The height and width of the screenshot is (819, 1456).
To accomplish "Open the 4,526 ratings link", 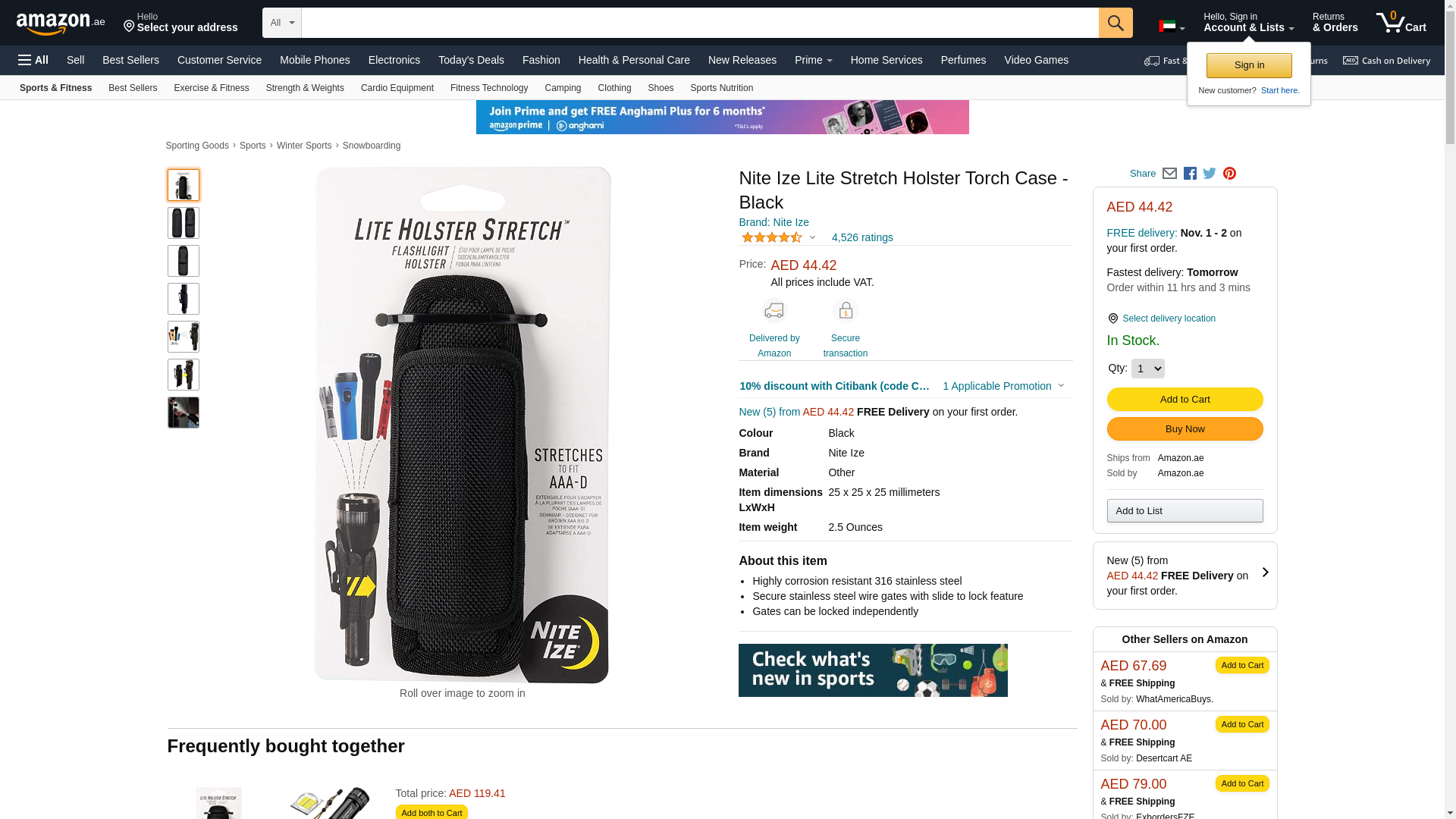I will (862, 237).
